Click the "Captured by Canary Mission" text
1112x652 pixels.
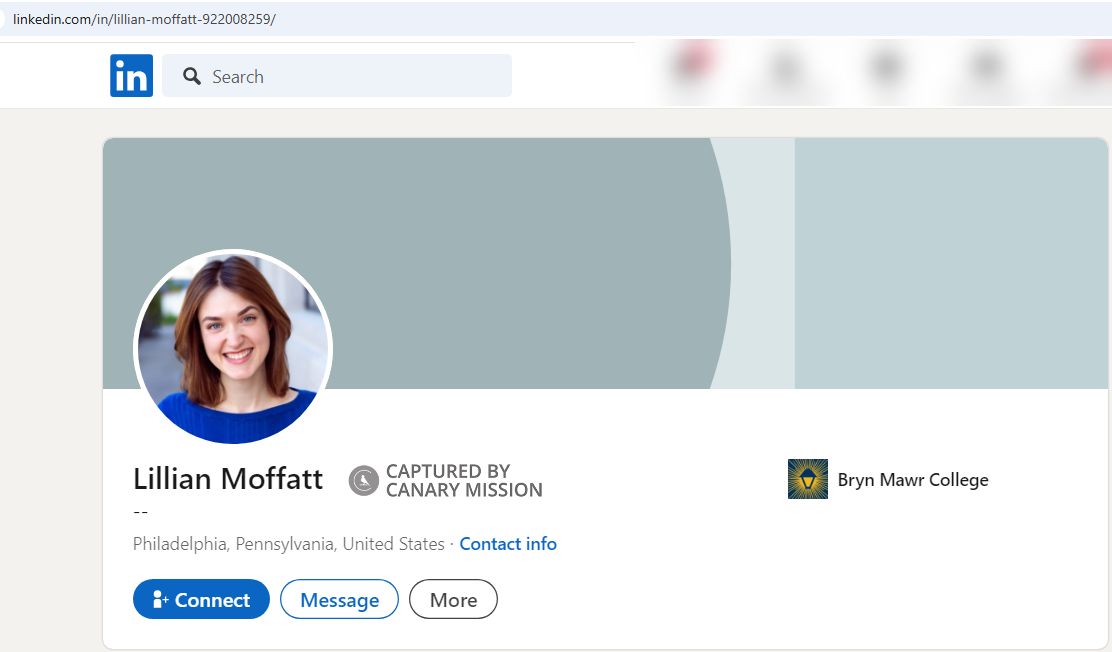tap(463, 481)
